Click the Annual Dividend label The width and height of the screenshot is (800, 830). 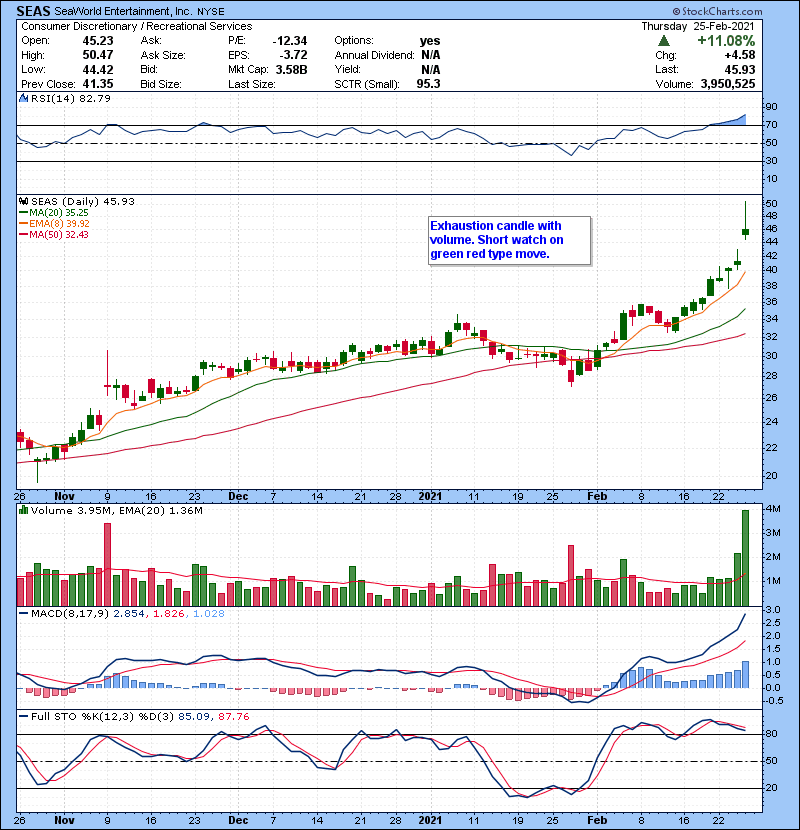tap(374, 55)
